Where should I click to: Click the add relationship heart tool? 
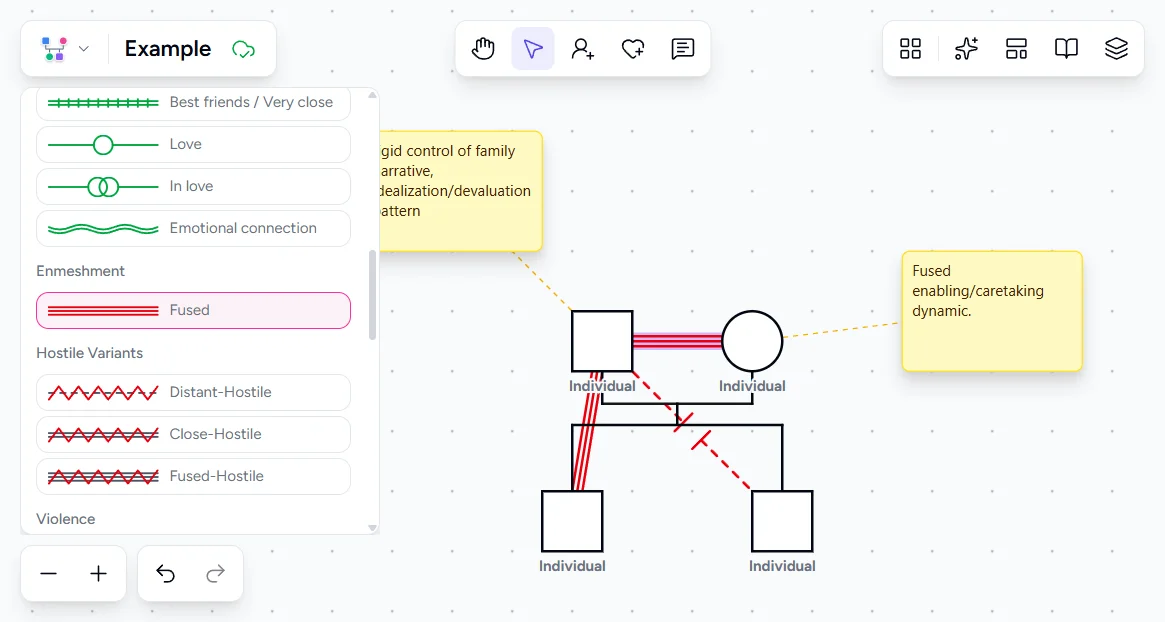pos(632,49)
